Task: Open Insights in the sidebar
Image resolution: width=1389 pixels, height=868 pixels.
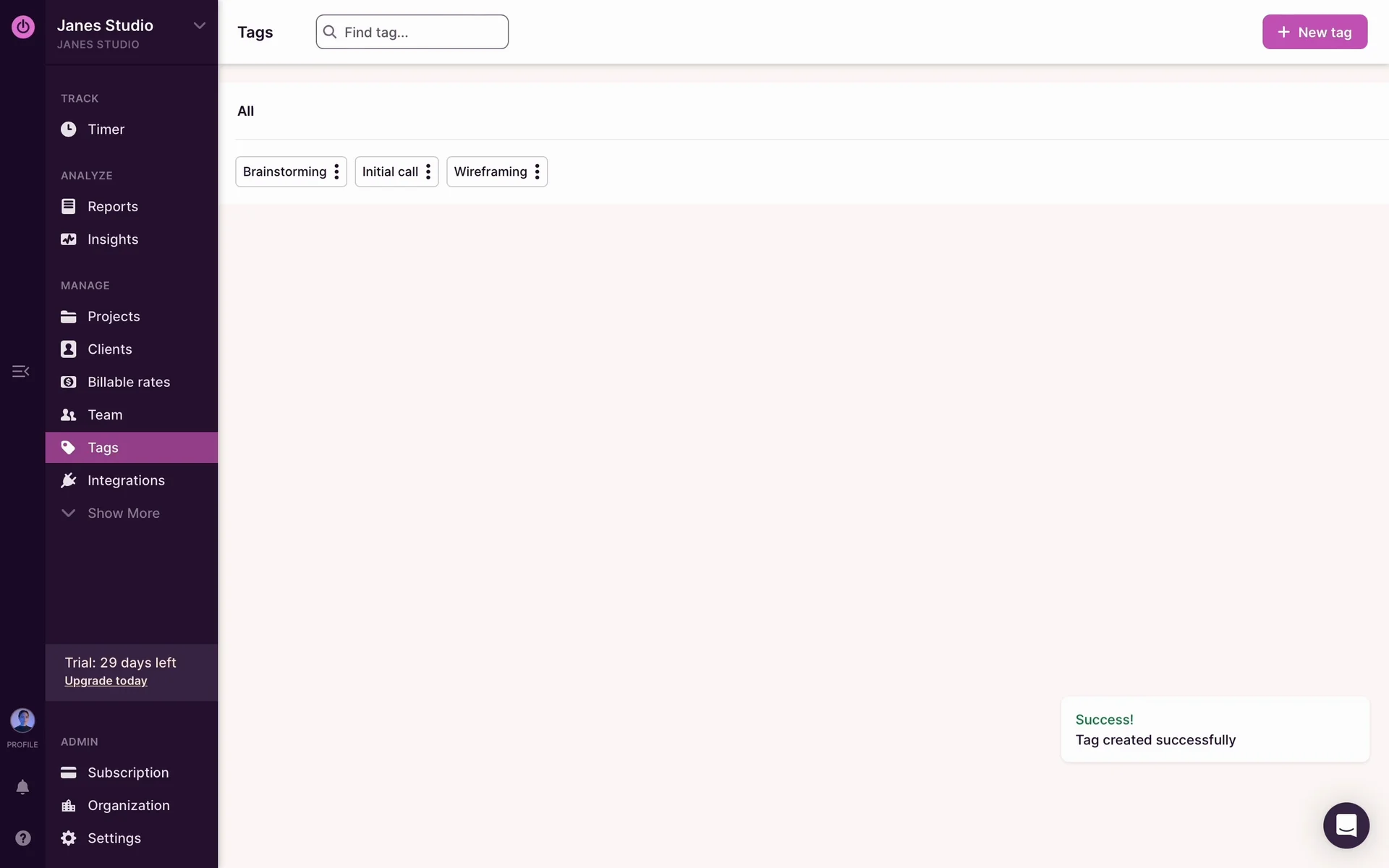Action: [112, 239]
